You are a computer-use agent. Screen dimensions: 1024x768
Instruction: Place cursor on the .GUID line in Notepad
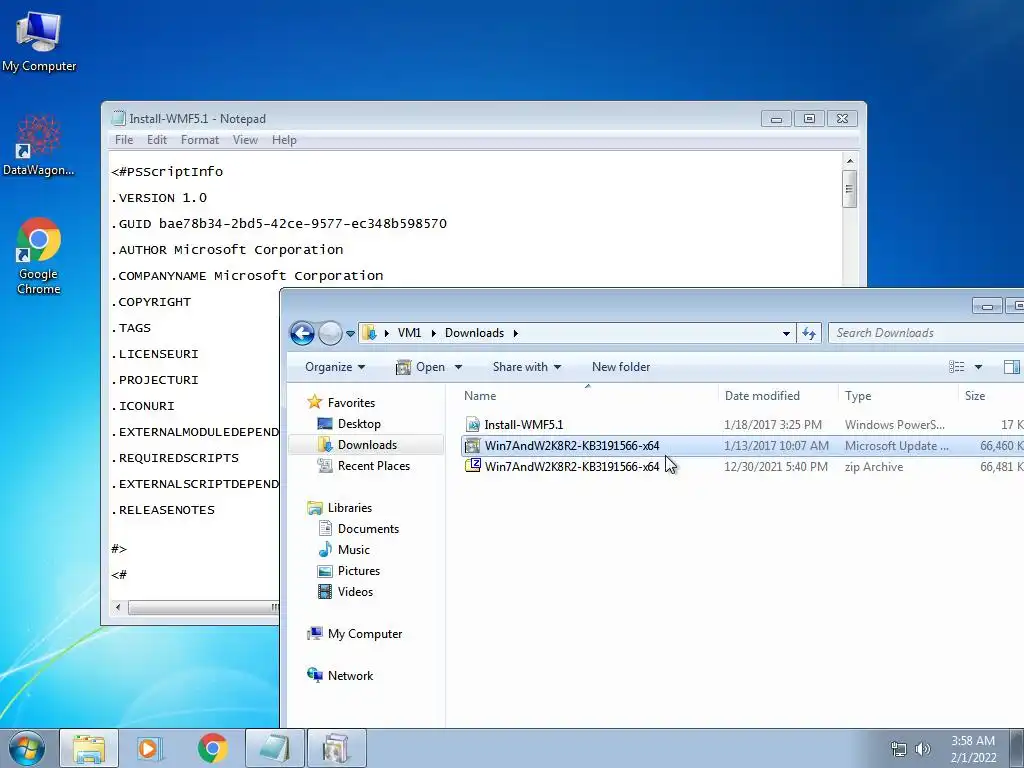[279, 224]
